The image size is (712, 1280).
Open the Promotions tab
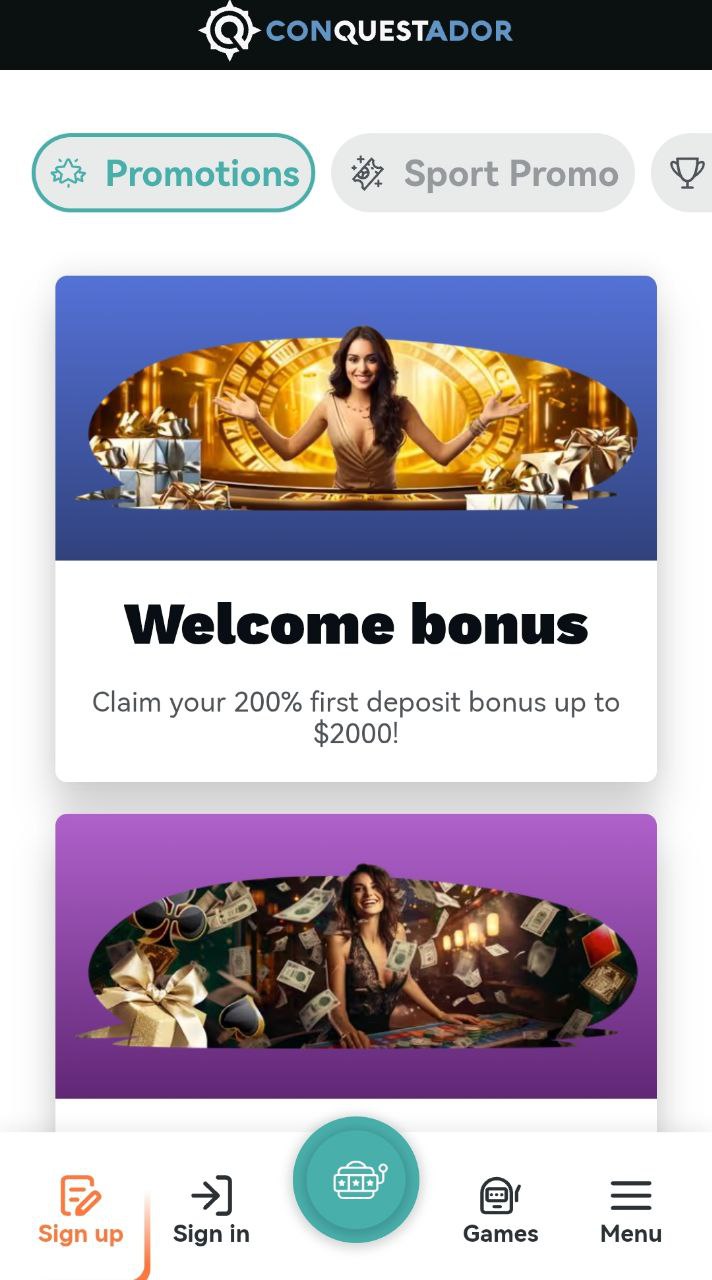click(173, 173)
